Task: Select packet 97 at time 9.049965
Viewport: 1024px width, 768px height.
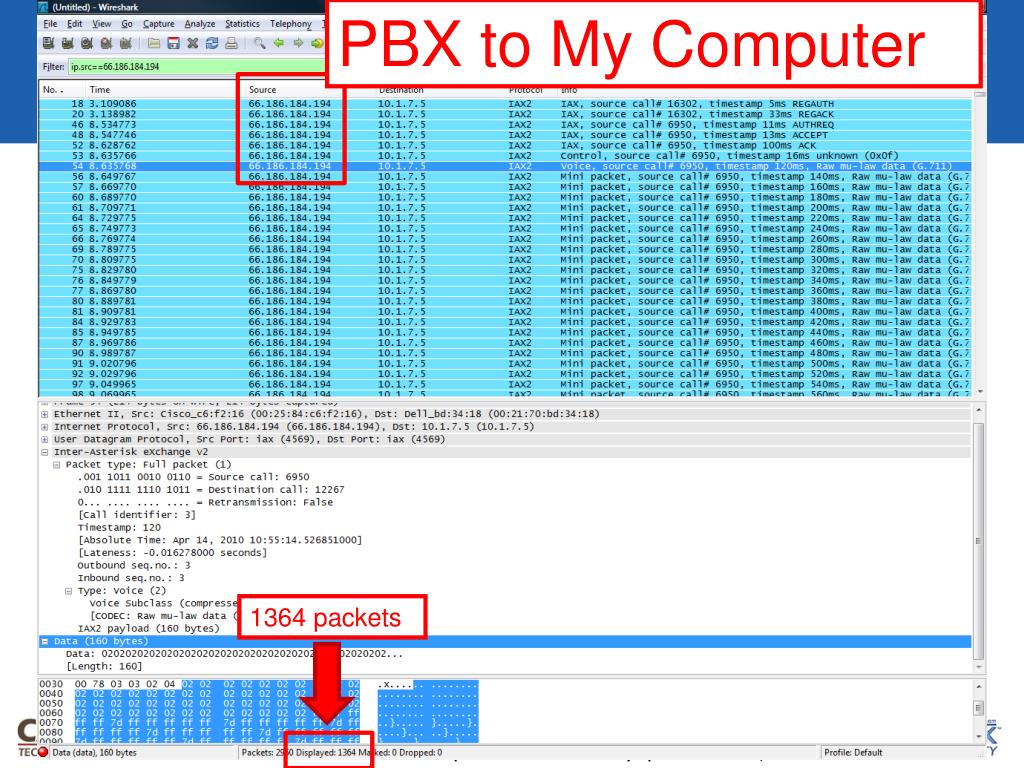Action: pos(505,385)
